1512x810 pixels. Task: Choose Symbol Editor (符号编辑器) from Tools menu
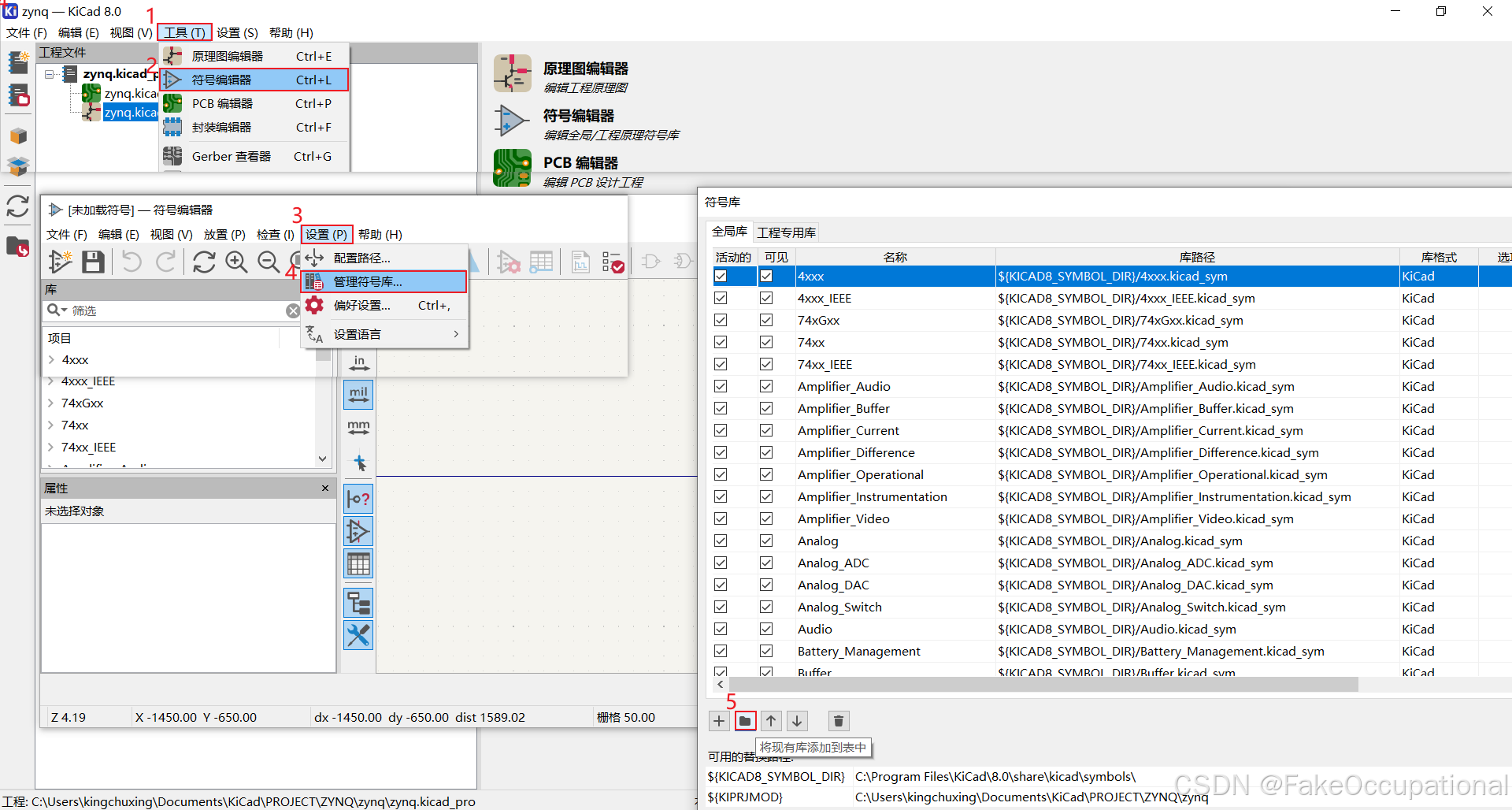254,80
